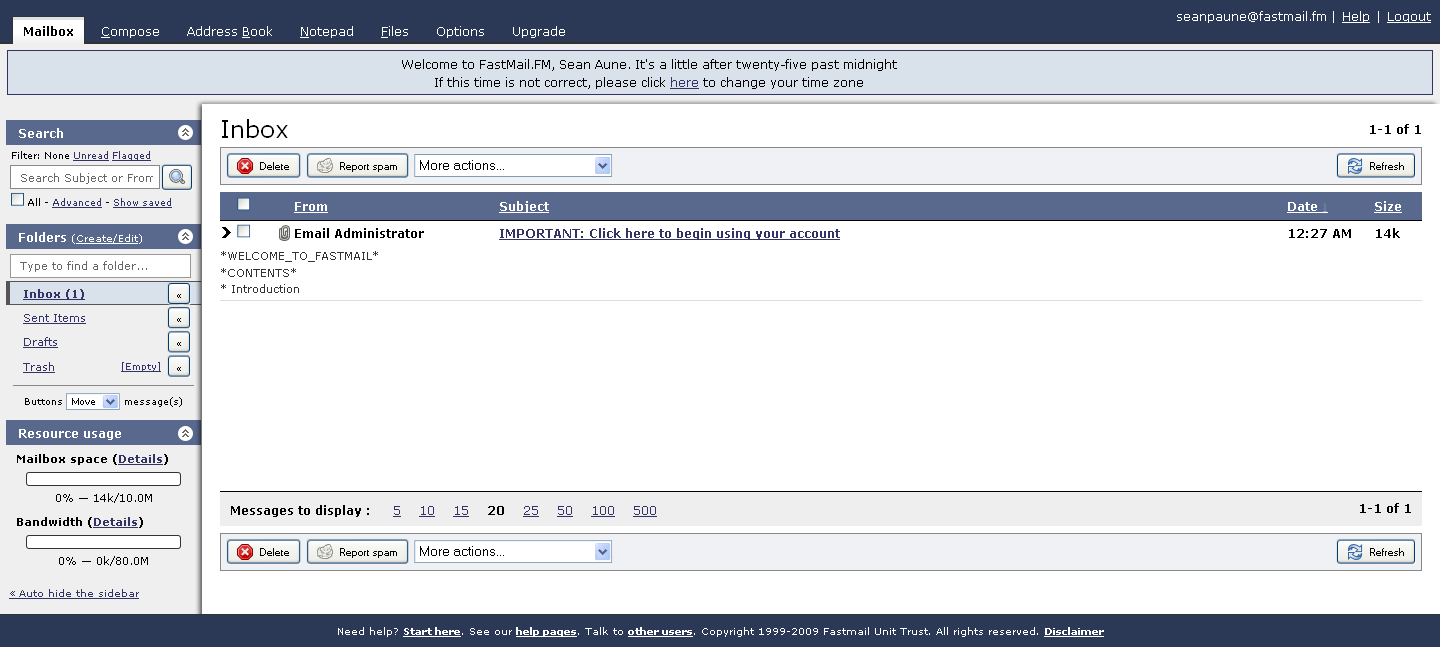Open the Trash folder

(x=39, y=367)
